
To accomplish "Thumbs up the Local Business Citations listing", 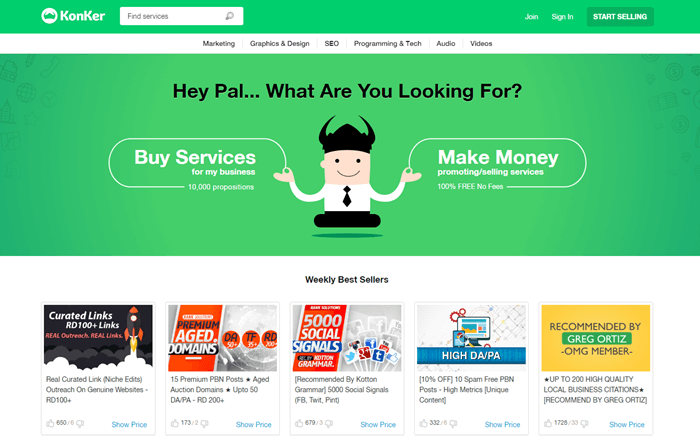I will 548,423.
